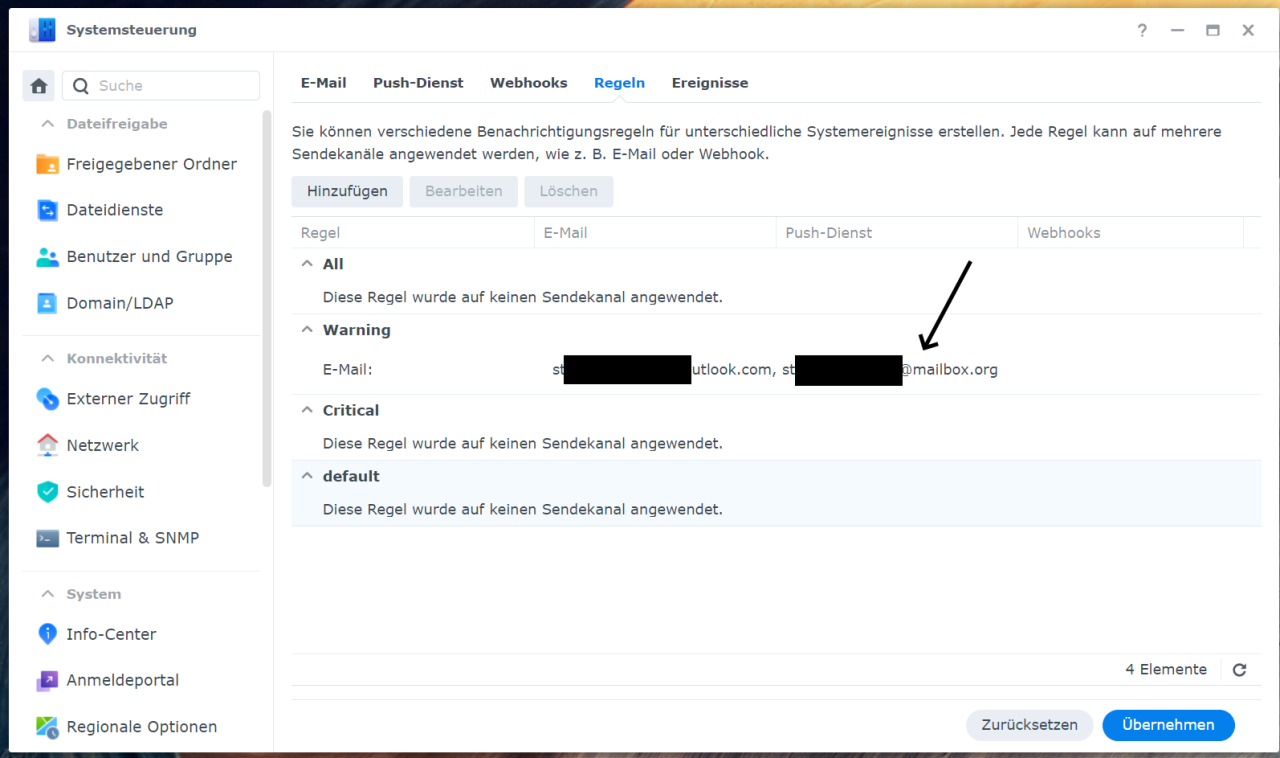Collapse the Warning rule group

coord(307,330)
